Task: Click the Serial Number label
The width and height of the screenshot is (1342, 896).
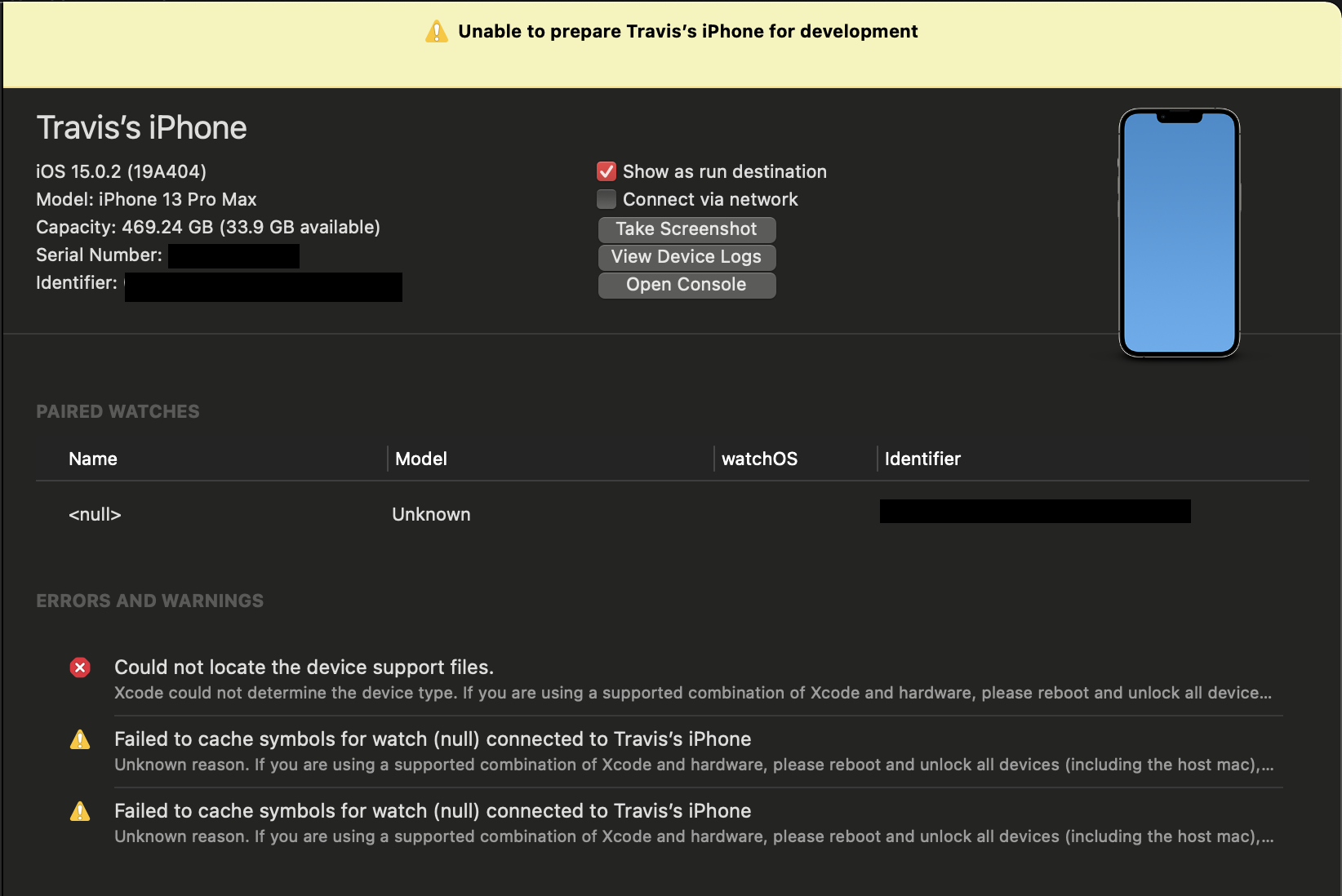Action: point(99,255)
